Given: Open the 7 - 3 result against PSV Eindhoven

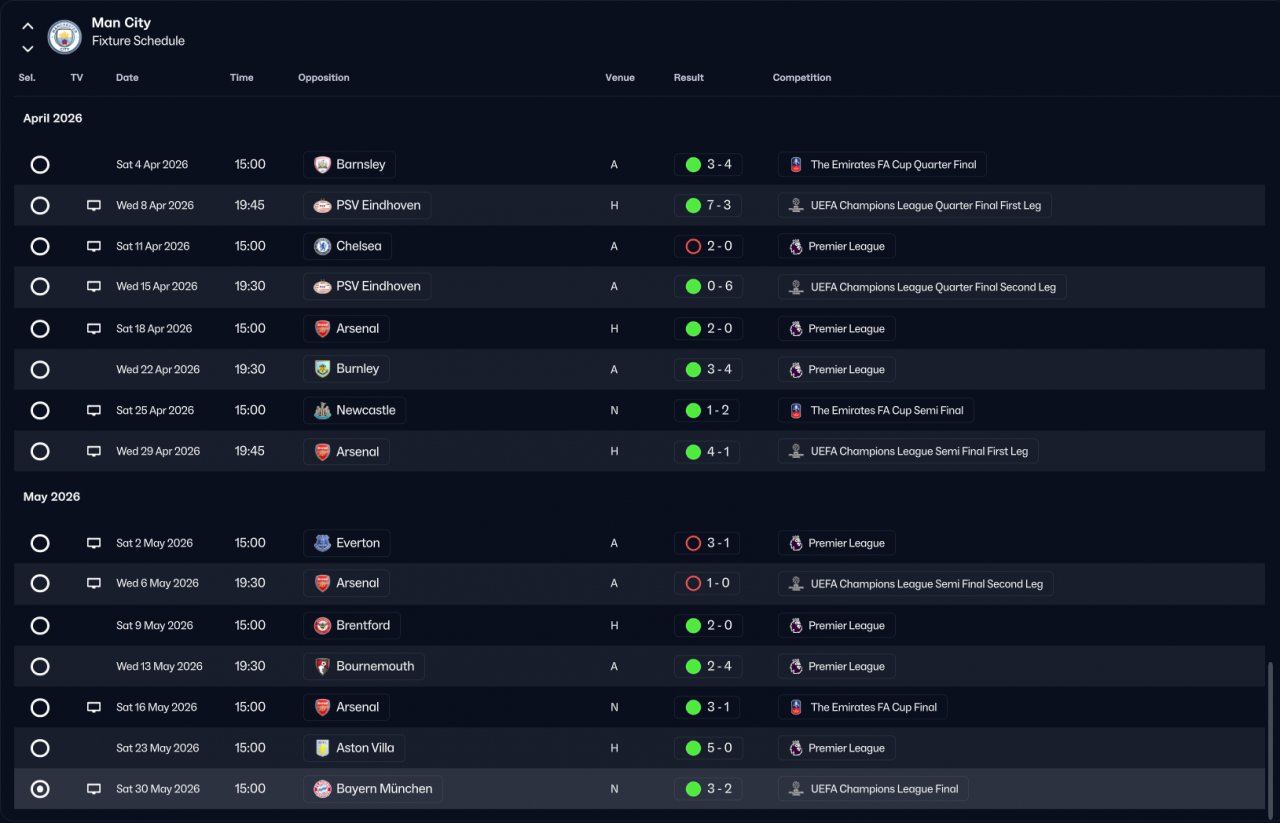Looking at the screenshot, I should tap(707, 206).
